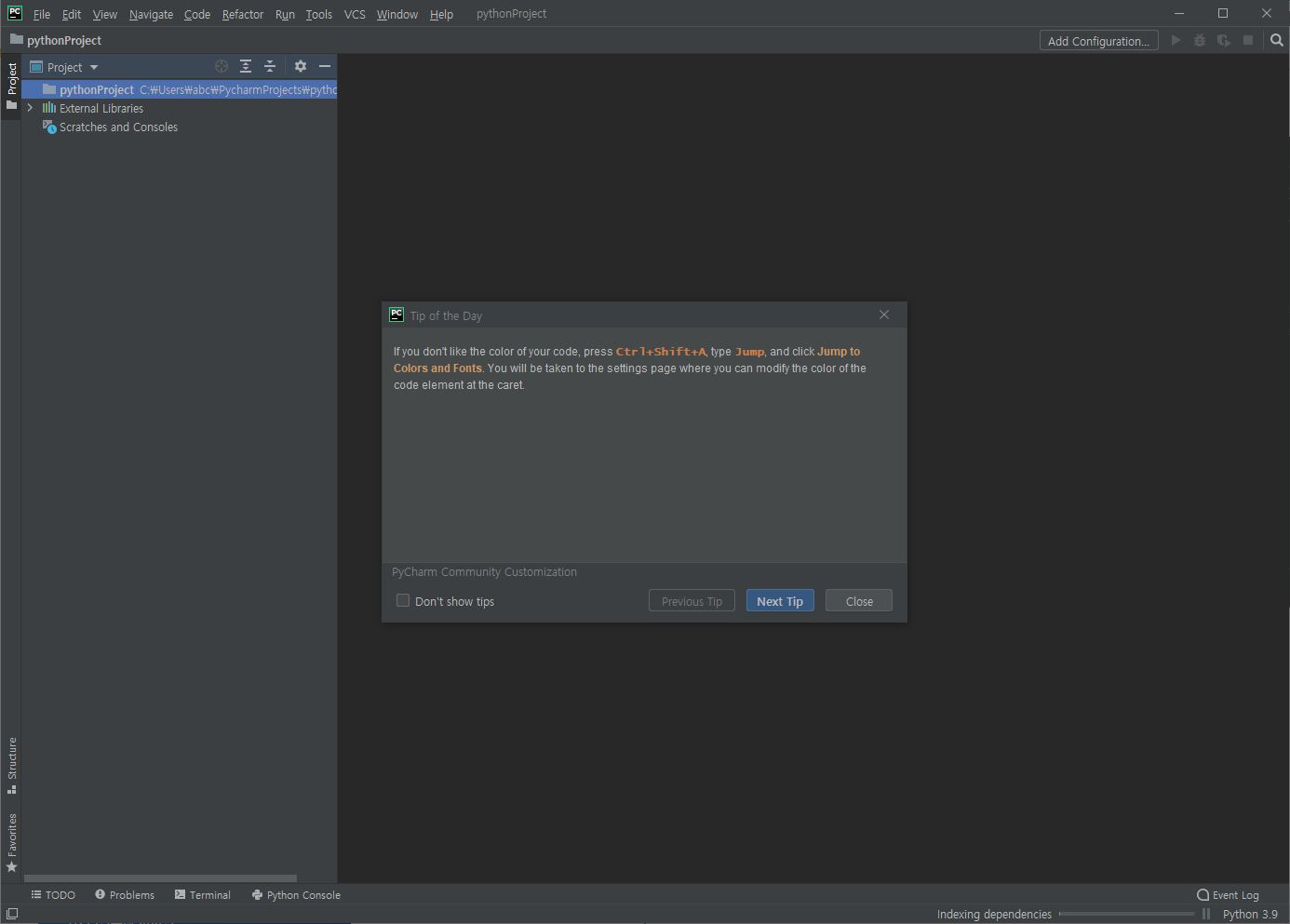Expand External Libraries node arrow
Image resolution: width=1290 pixels, height=924 pixels.
click(x=31, y=108)
